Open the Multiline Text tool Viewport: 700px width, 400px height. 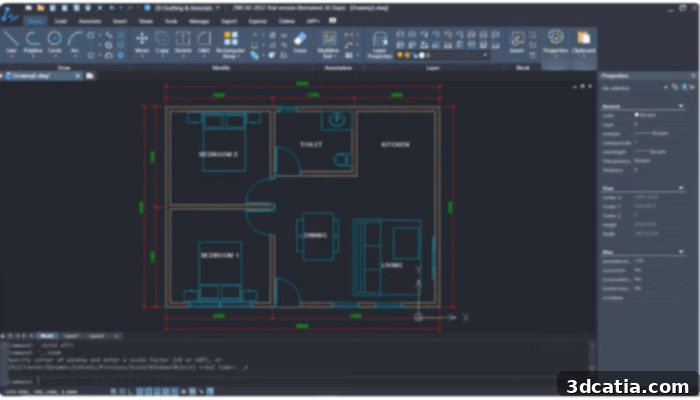point(329,44)
